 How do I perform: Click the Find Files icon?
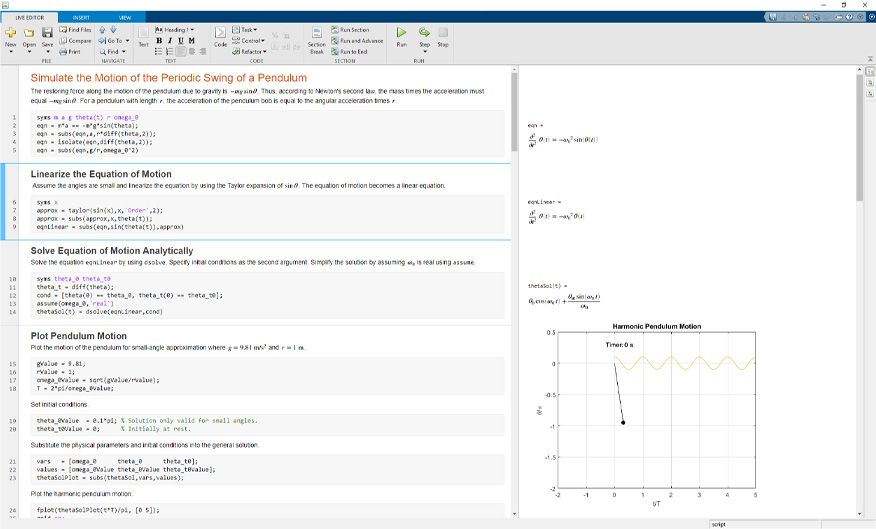pyautogui.click(x=76, y=30)
